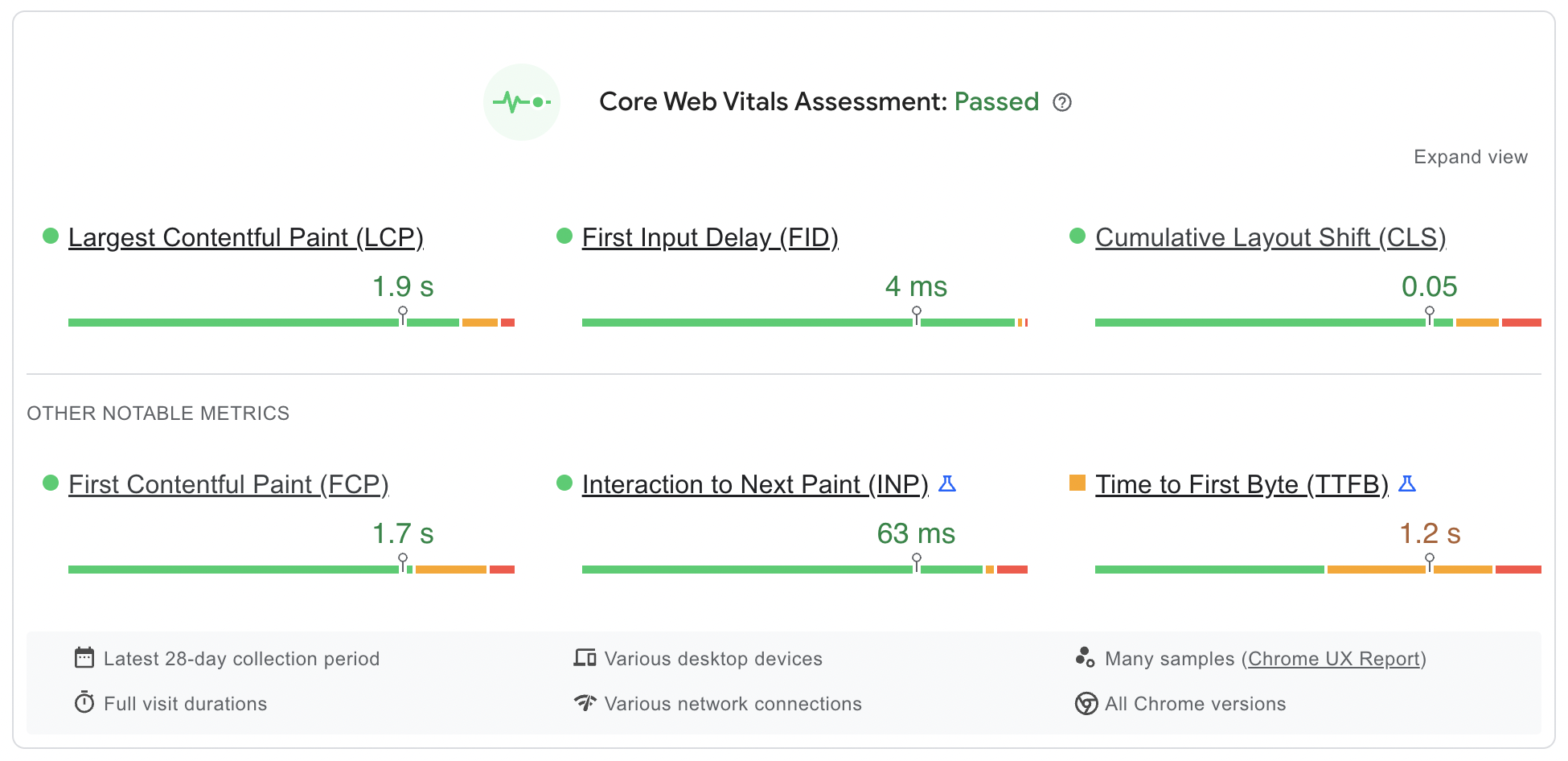The width and height of the screenshot is (1568, 761).
Task: Click the samples dots icon near Chrome UX Report
Action: click(1086, 657)
